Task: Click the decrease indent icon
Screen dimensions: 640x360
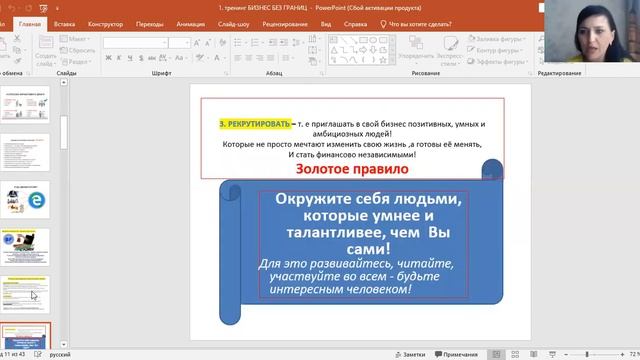Action: click(x=273, y=42)
